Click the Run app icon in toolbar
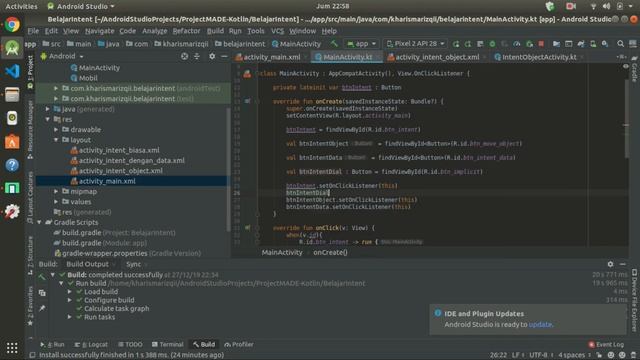The height and width of the screenshot is (360, 640). pyautogui.click(x=456, y=44)
